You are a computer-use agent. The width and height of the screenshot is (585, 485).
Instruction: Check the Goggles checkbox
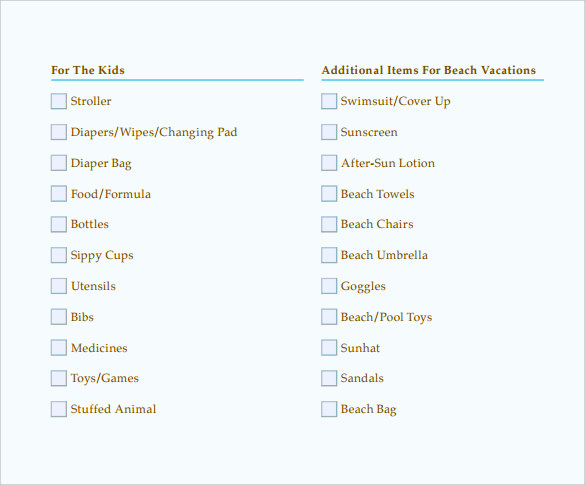point(329,286)
